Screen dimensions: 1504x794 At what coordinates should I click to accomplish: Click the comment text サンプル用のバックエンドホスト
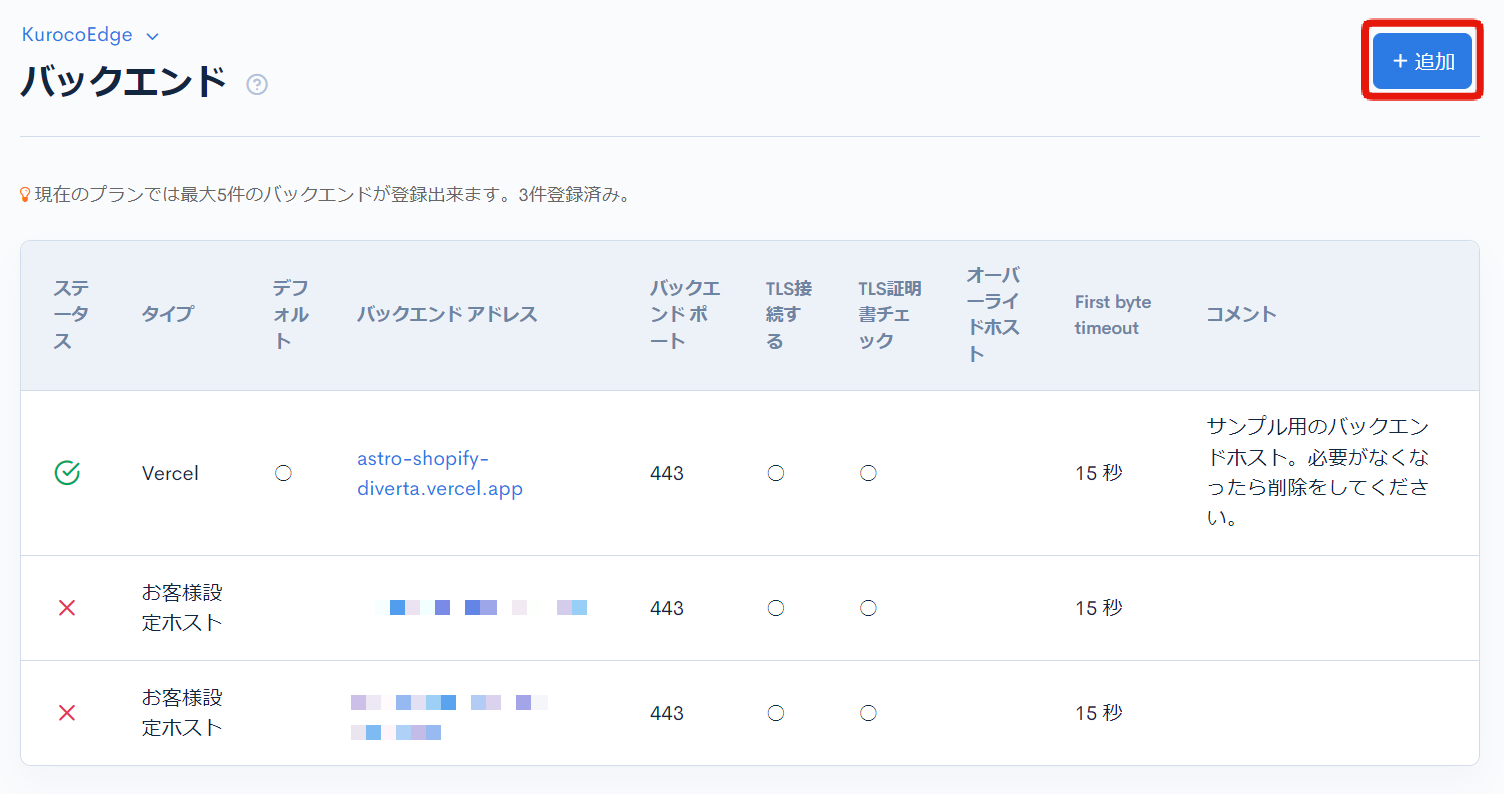point(1318,473)
